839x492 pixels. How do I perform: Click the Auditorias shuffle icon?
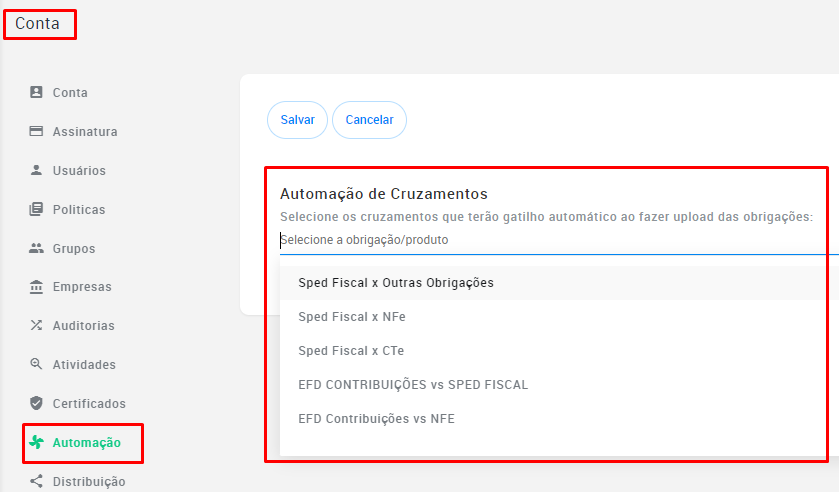36,325
